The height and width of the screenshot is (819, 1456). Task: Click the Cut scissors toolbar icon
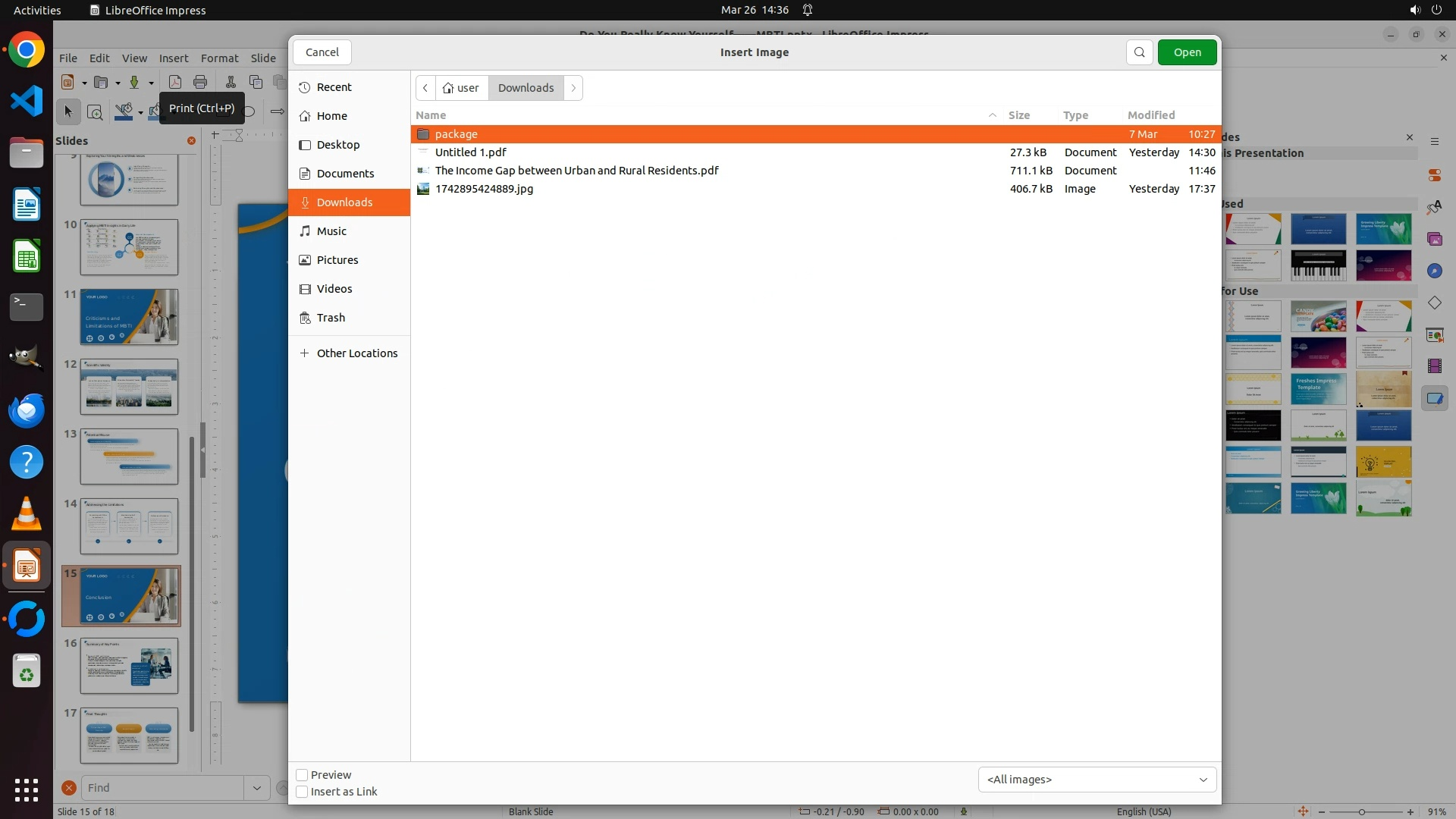click(231, 82)
